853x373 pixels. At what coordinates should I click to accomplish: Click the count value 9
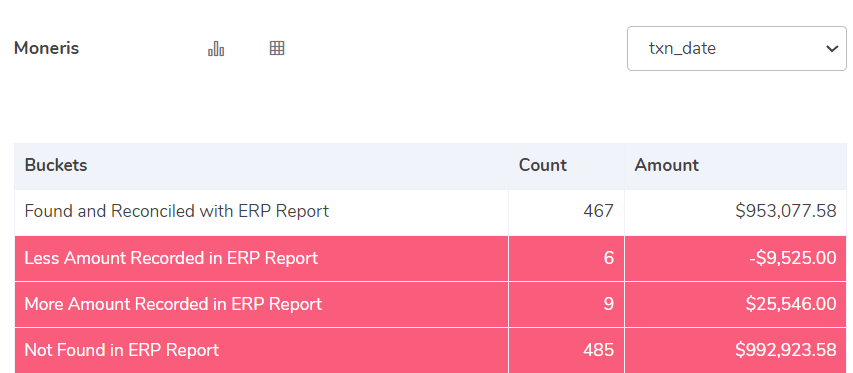[609, 303]
